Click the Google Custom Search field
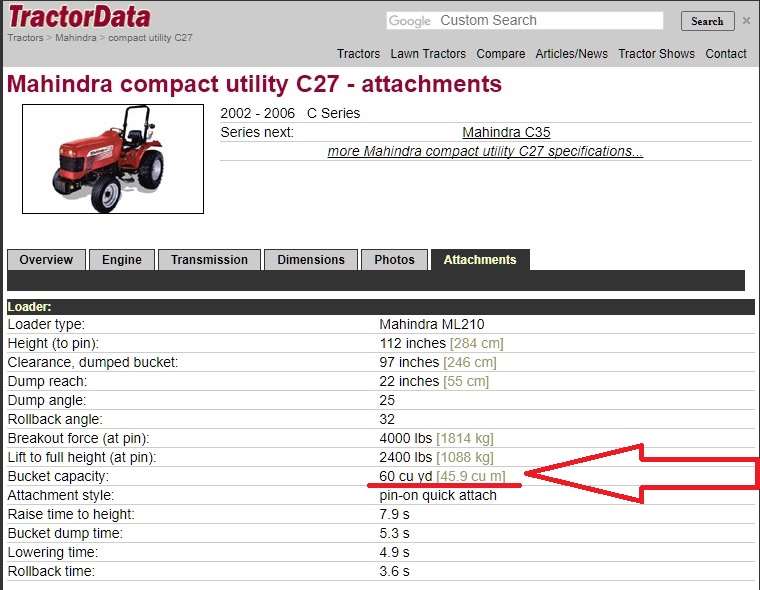The width and height of the screenshot is (760, 590). [525, 21]
